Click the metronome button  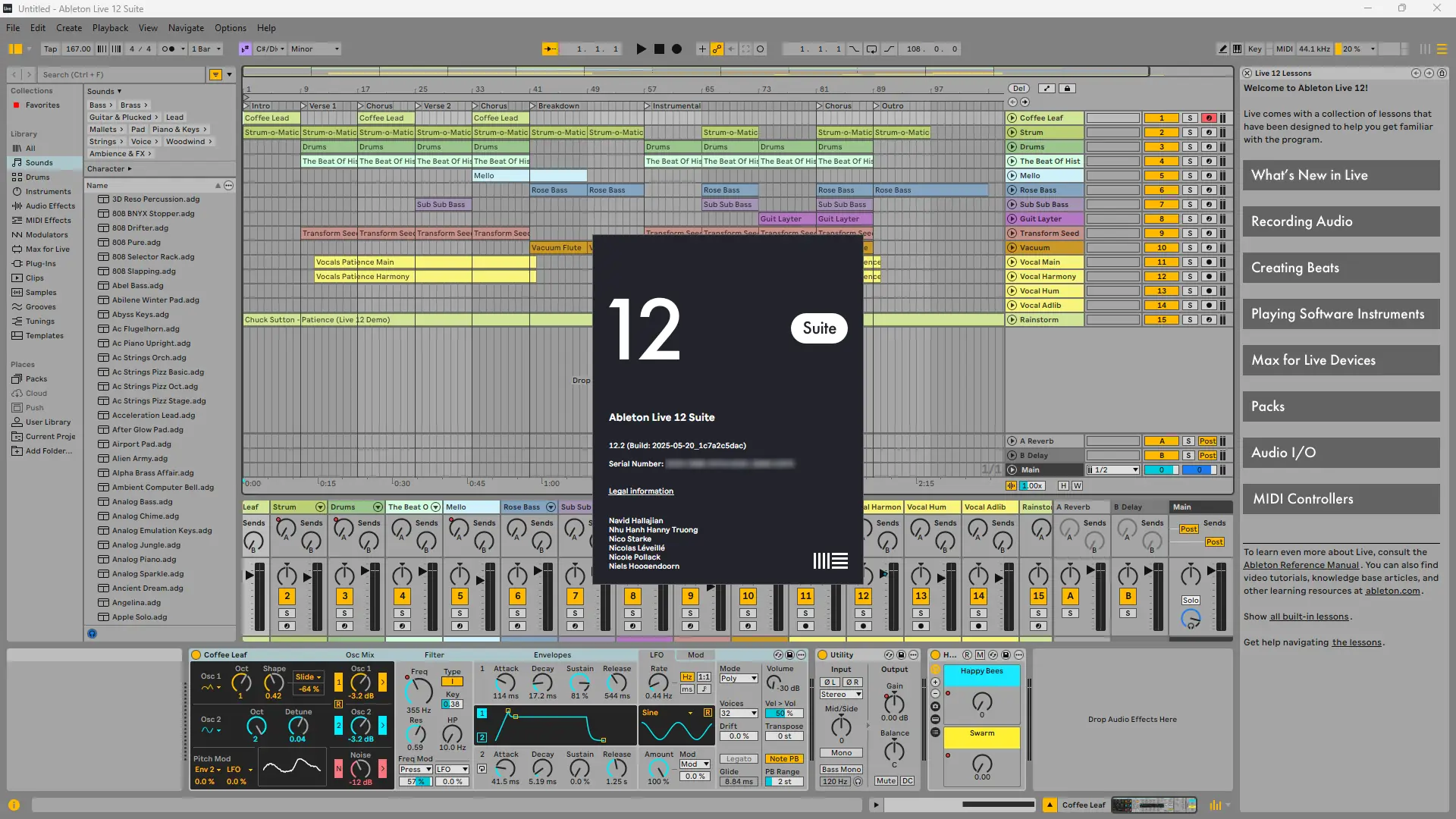pyautogui.click(x=168, y=49)
